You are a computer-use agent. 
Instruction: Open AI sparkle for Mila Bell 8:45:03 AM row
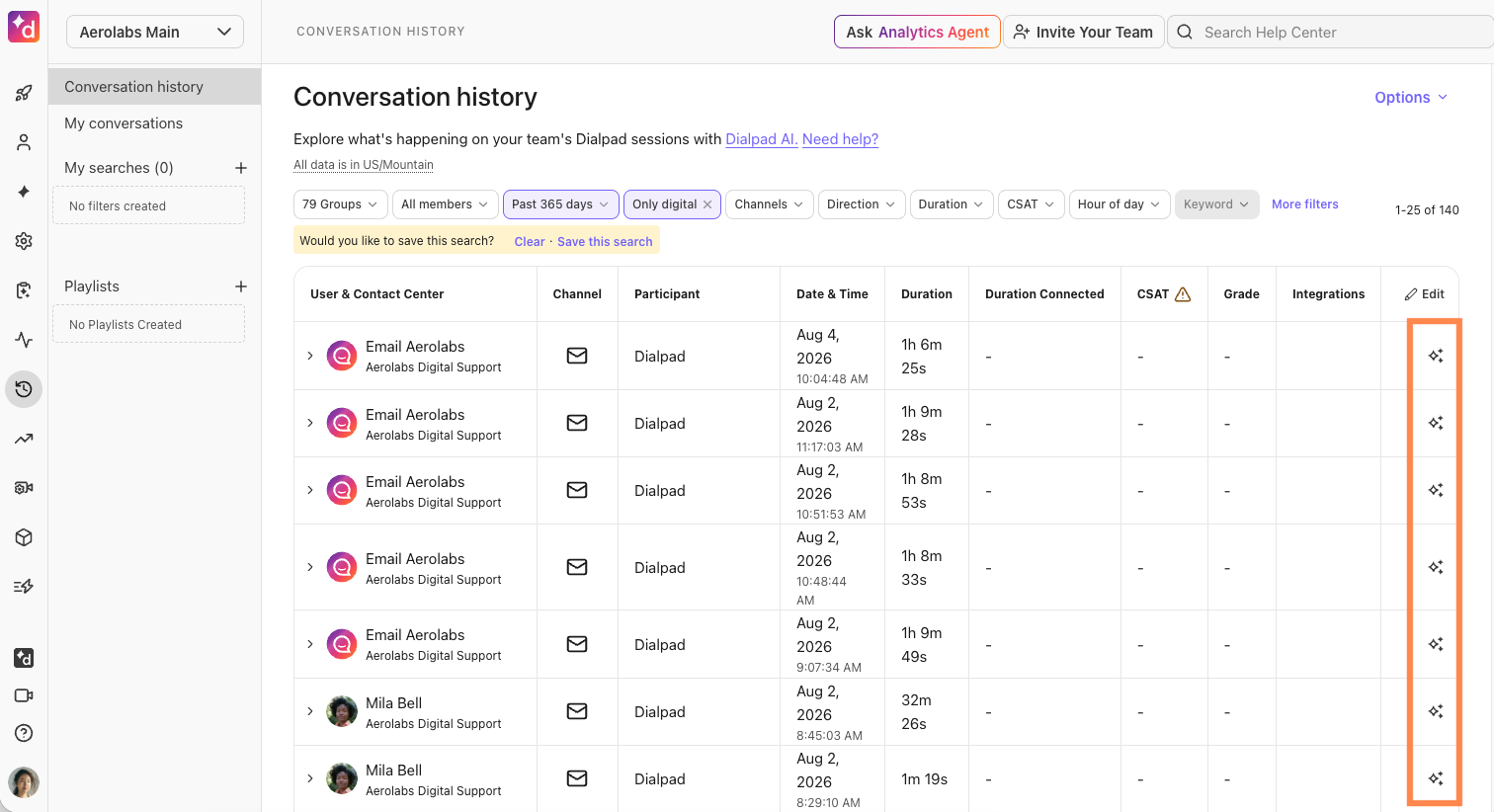click(x=1436, y=711)
